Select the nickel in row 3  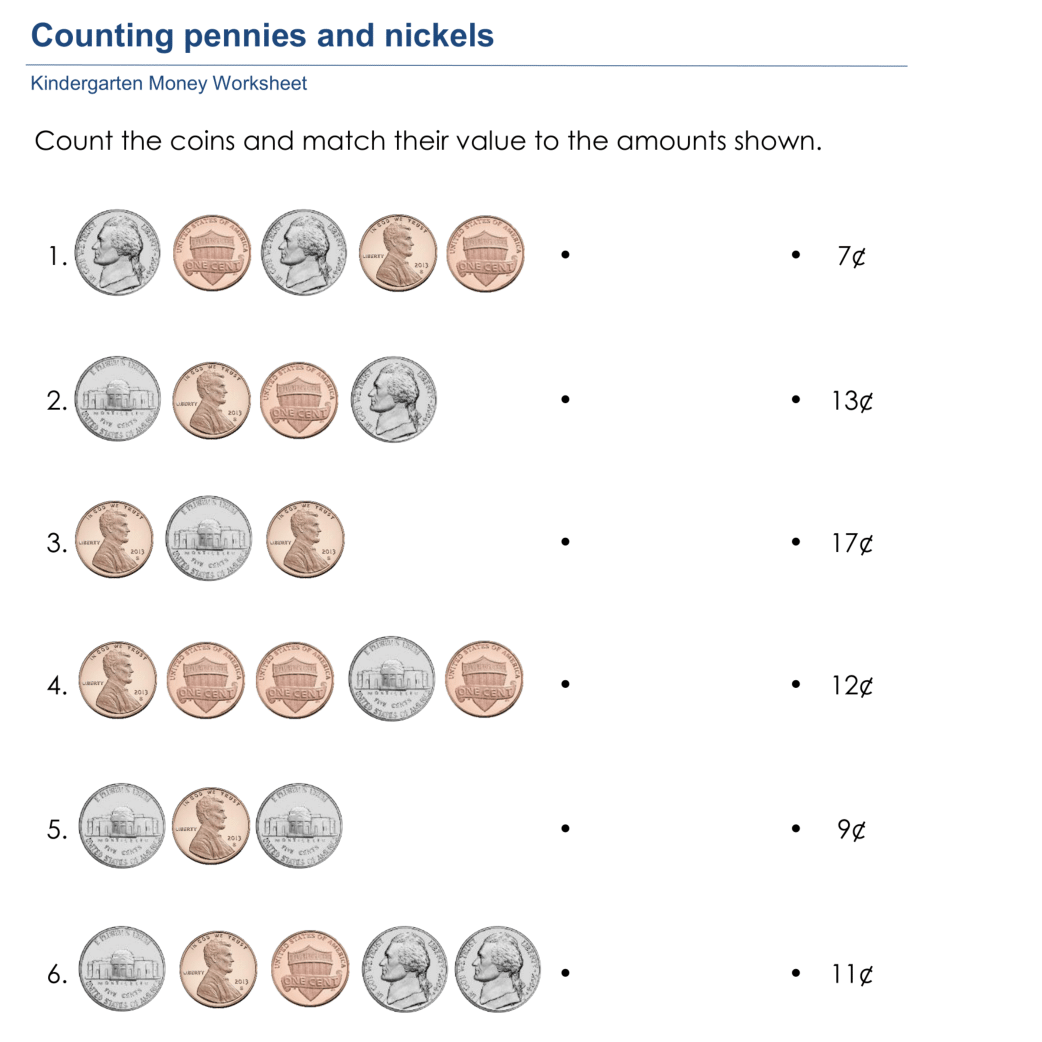[209, 541]
